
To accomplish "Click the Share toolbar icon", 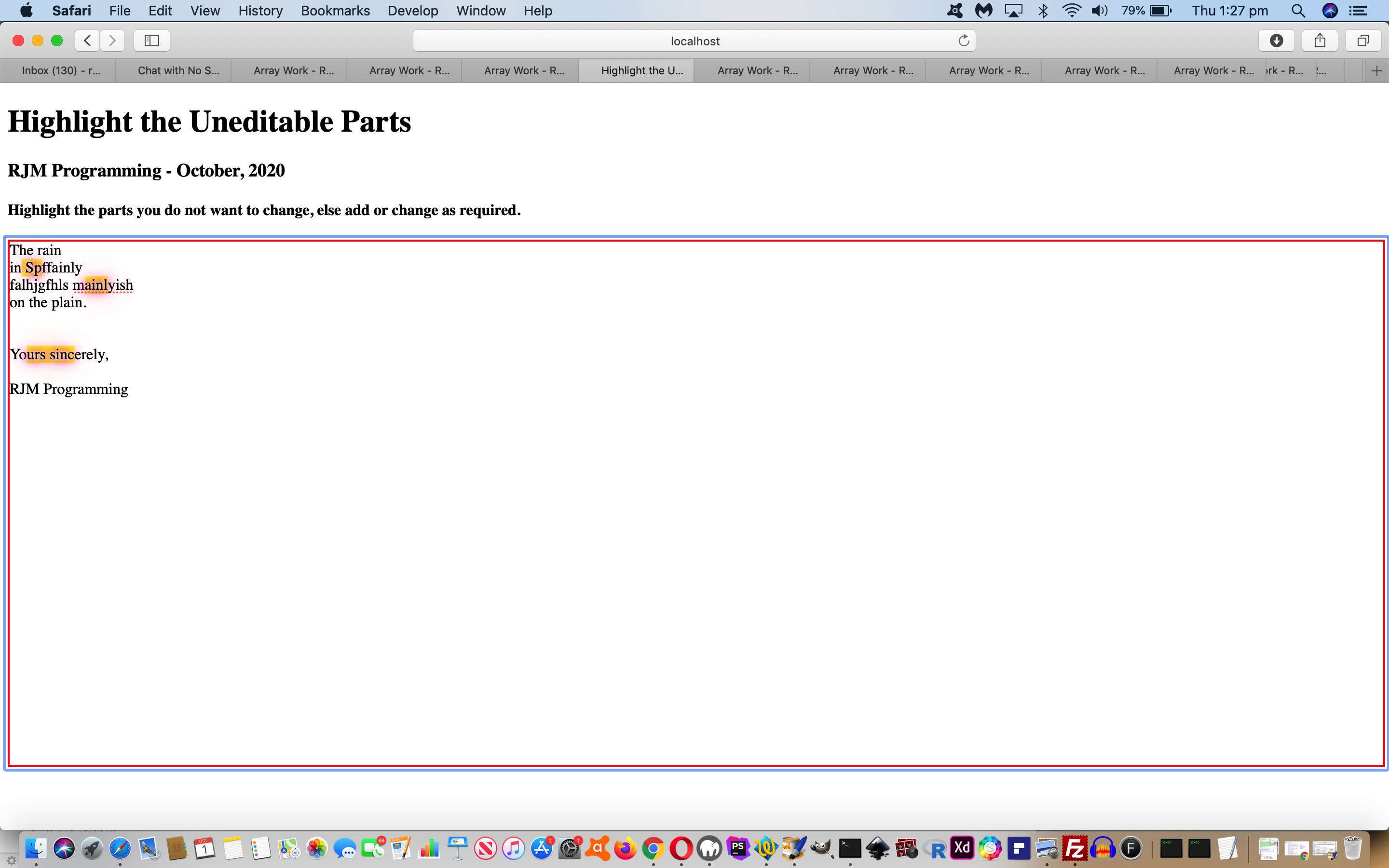I will (1320, 40).
